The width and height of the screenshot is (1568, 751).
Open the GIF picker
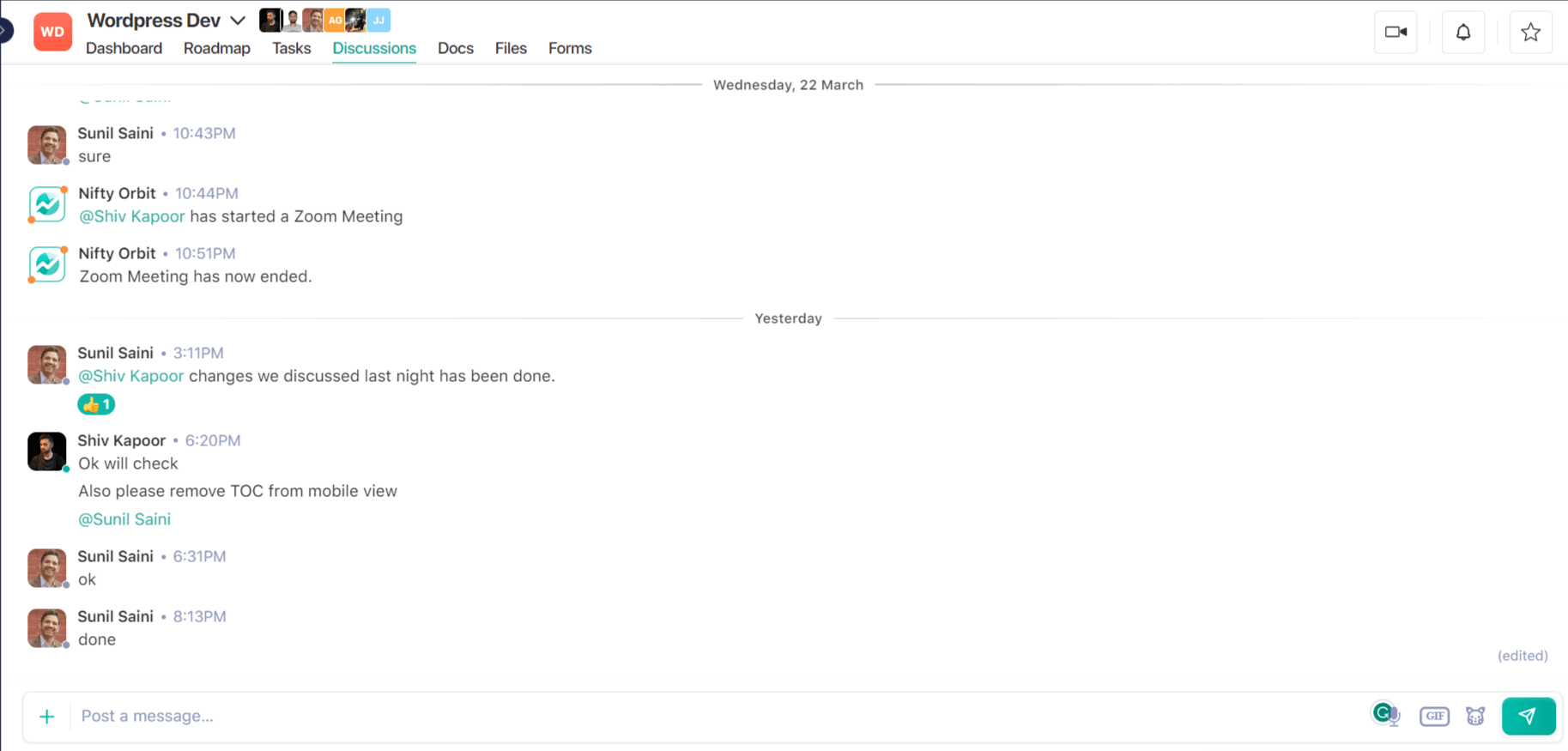coord(1434,716)
